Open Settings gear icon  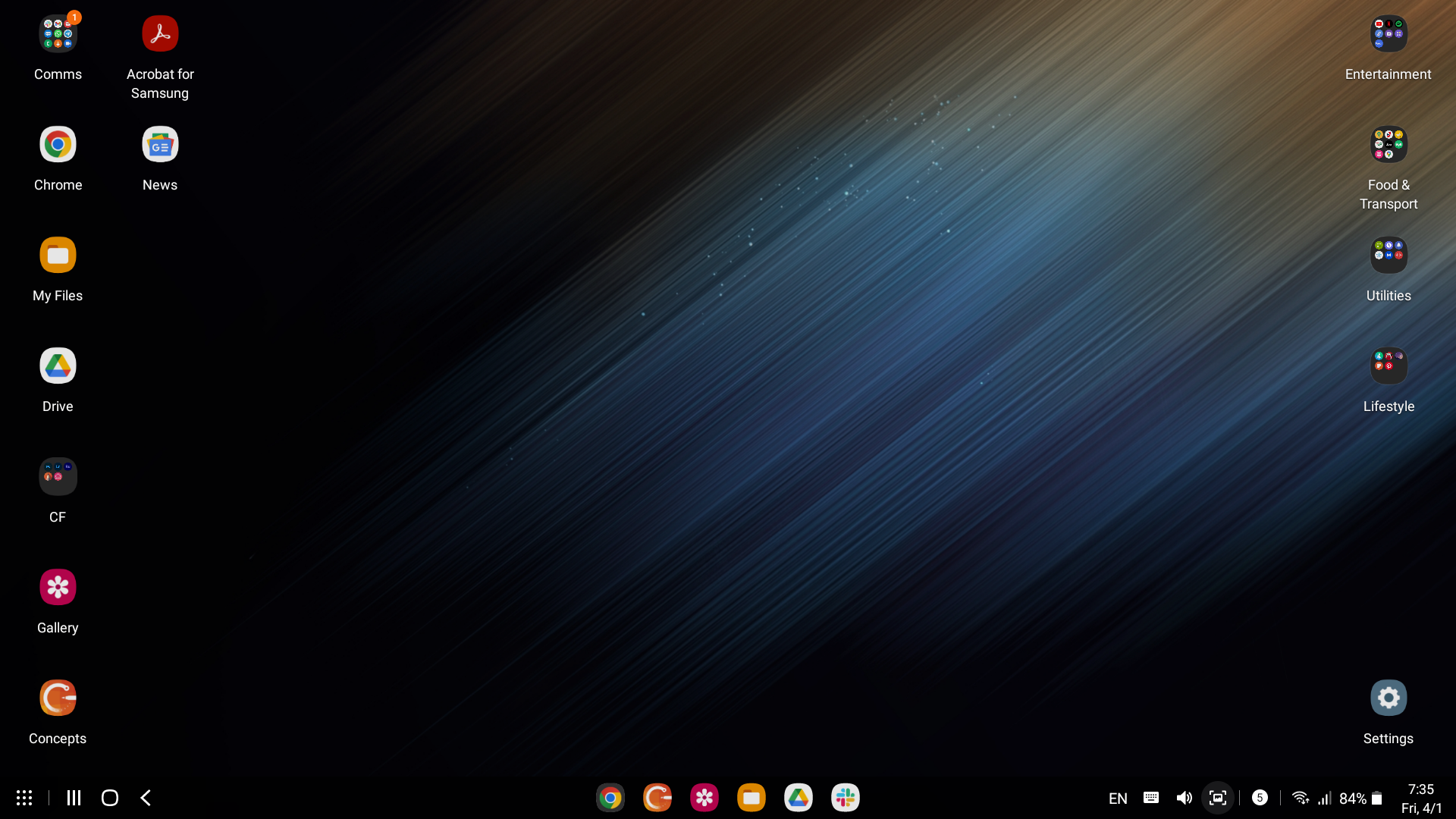coord(1389,698)
